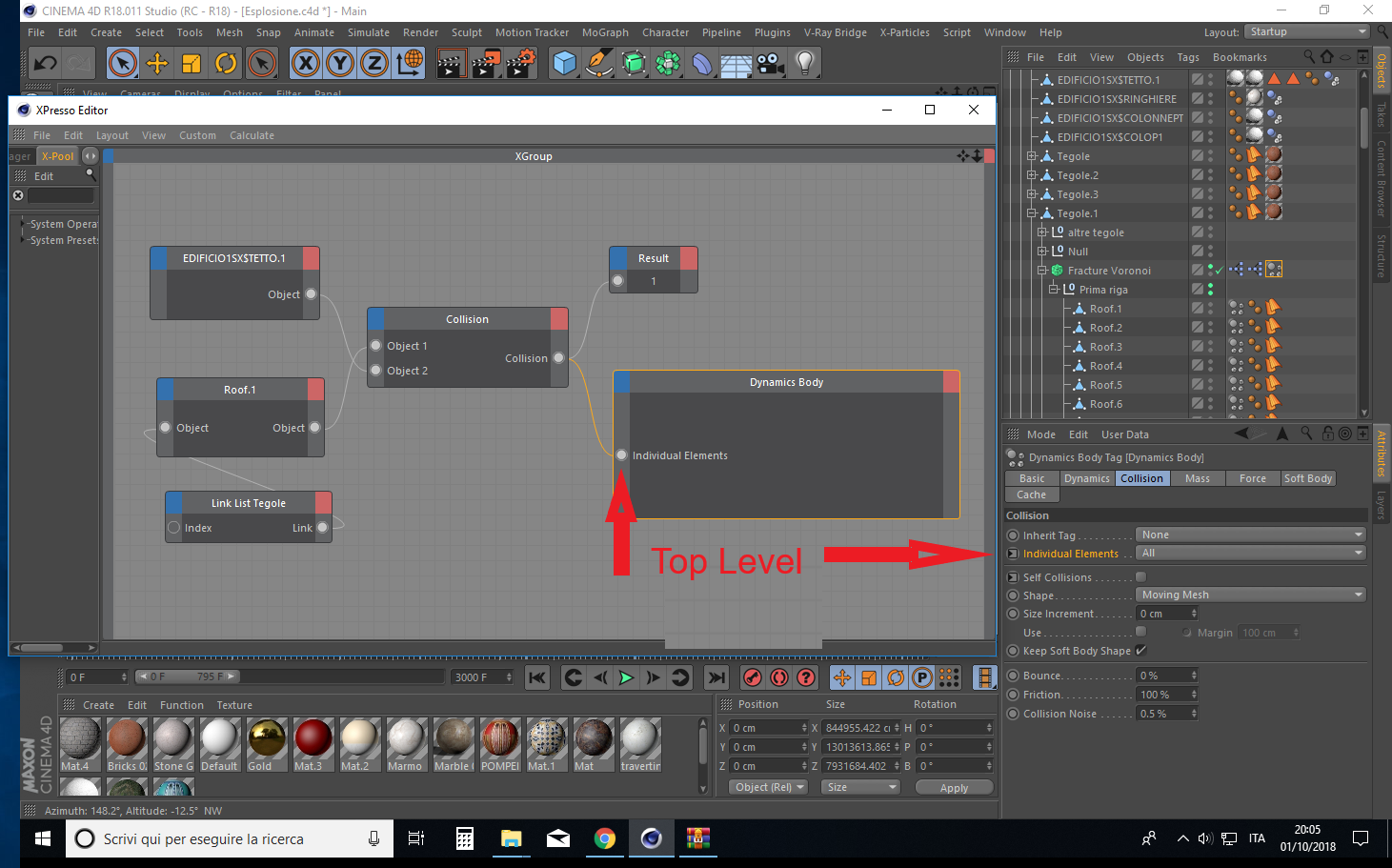Add Floor environment object icon
The width and height of the screenshot is (1392, 868).
click(736, 64)
